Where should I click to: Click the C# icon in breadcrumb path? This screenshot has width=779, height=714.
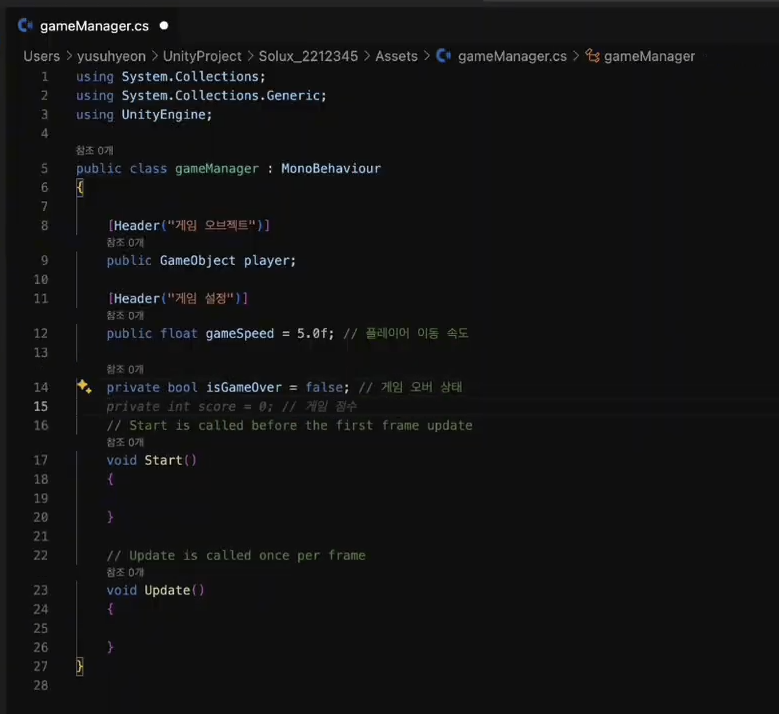[x=444, y=56]
